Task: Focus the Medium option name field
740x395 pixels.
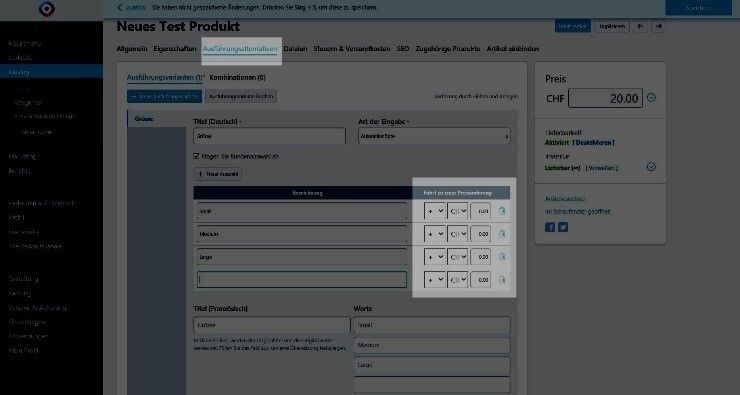Action: (302, 234)
